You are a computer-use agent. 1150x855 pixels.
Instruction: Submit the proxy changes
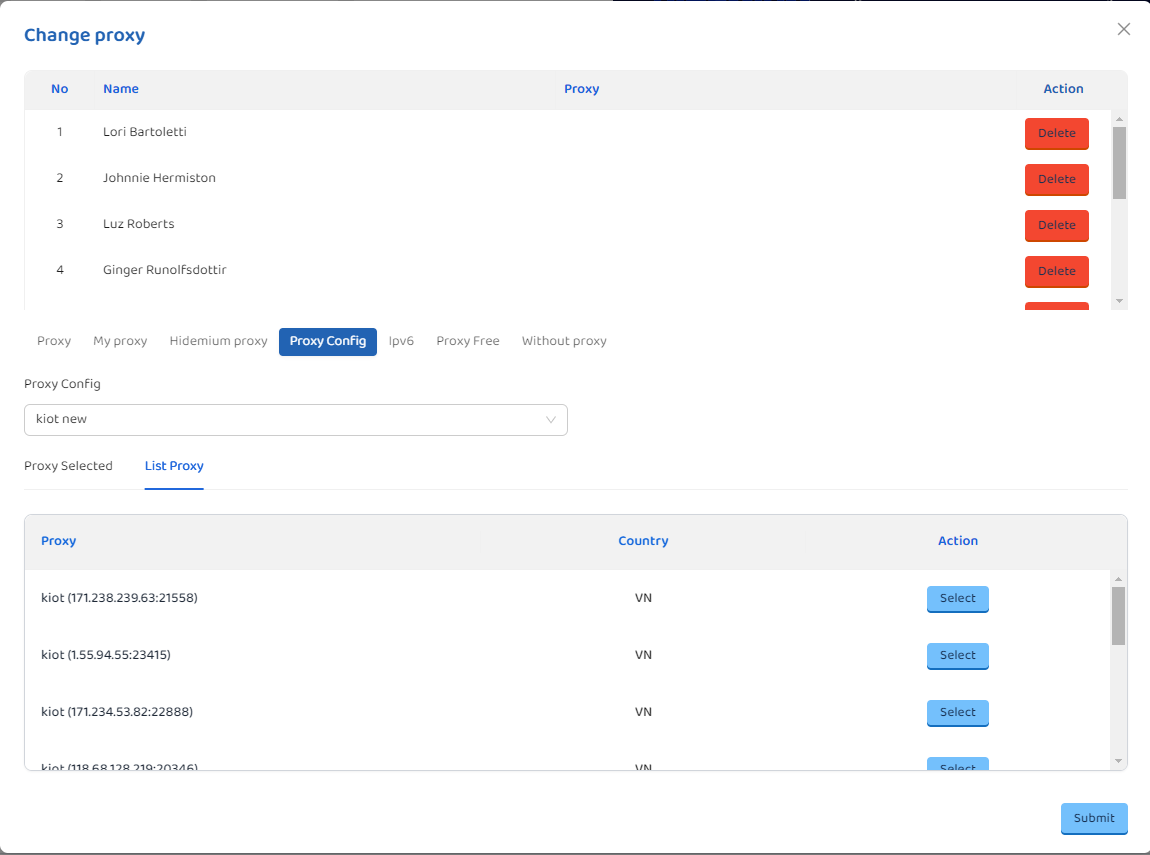click(1094, 818)
